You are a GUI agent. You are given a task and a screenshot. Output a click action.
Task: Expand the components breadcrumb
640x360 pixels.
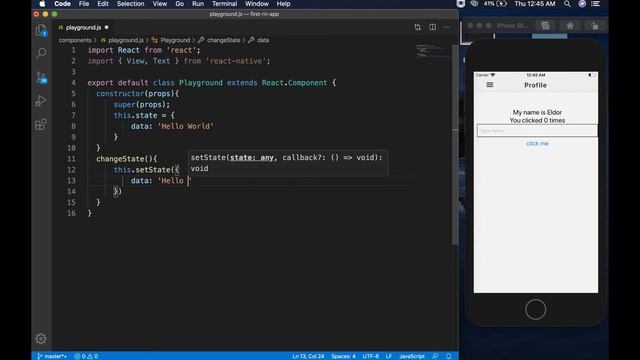75,40
